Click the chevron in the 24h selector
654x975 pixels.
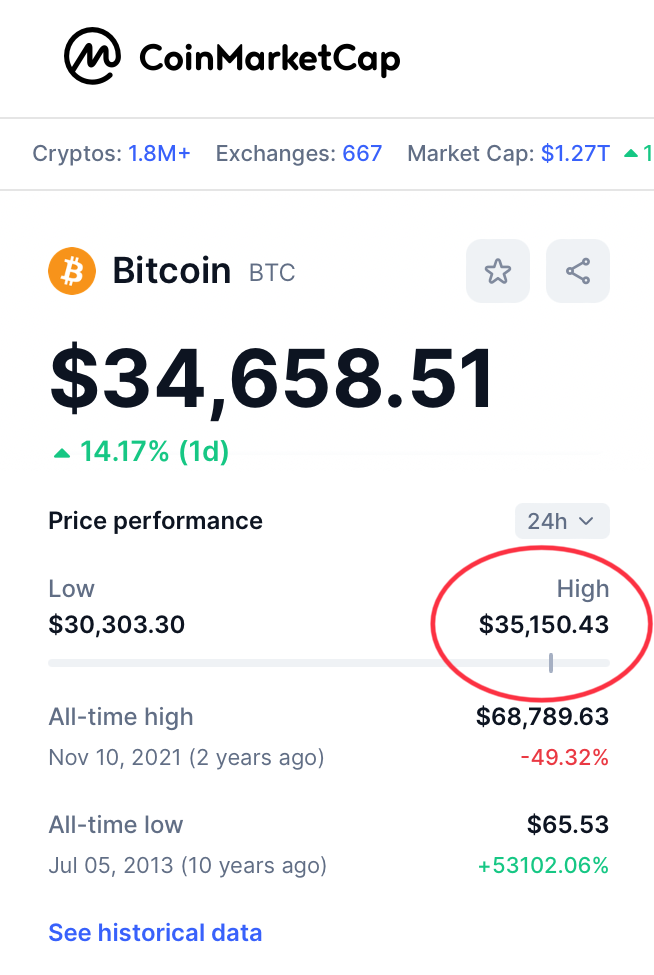[586, 521]
